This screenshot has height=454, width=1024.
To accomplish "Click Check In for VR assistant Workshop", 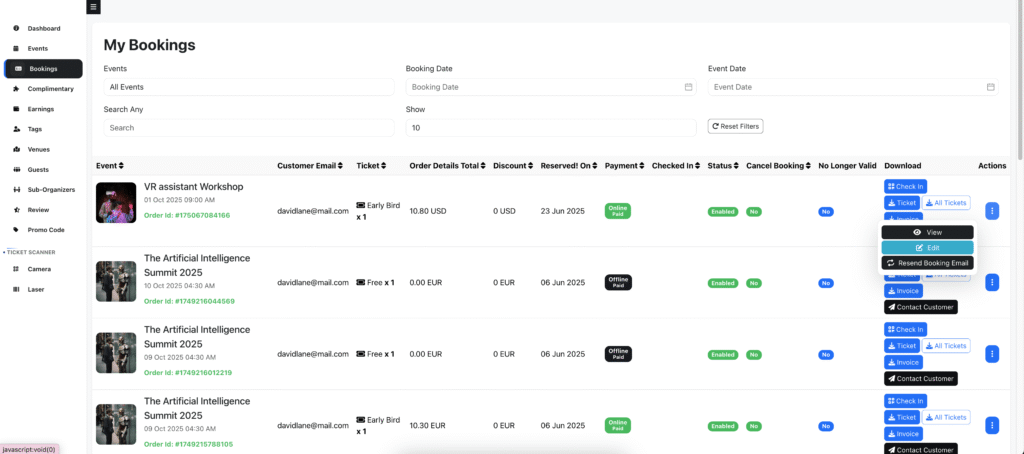I will click(905, 186).
